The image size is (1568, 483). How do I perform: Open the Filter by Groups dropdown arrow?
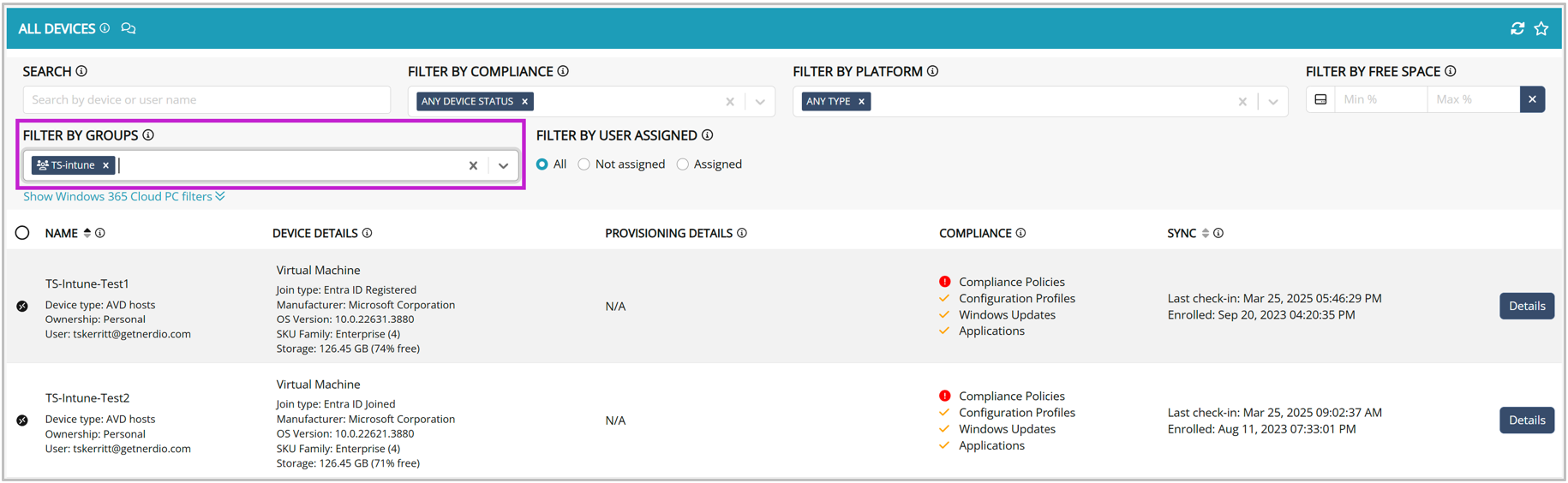504,165
